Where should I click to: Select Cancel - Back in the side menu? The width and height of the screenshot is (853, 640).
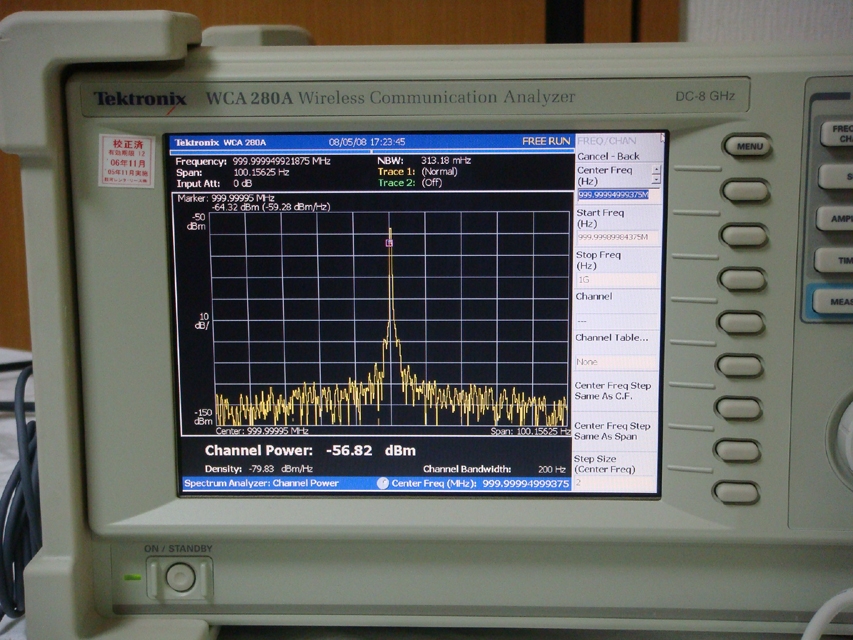(608, 156)
